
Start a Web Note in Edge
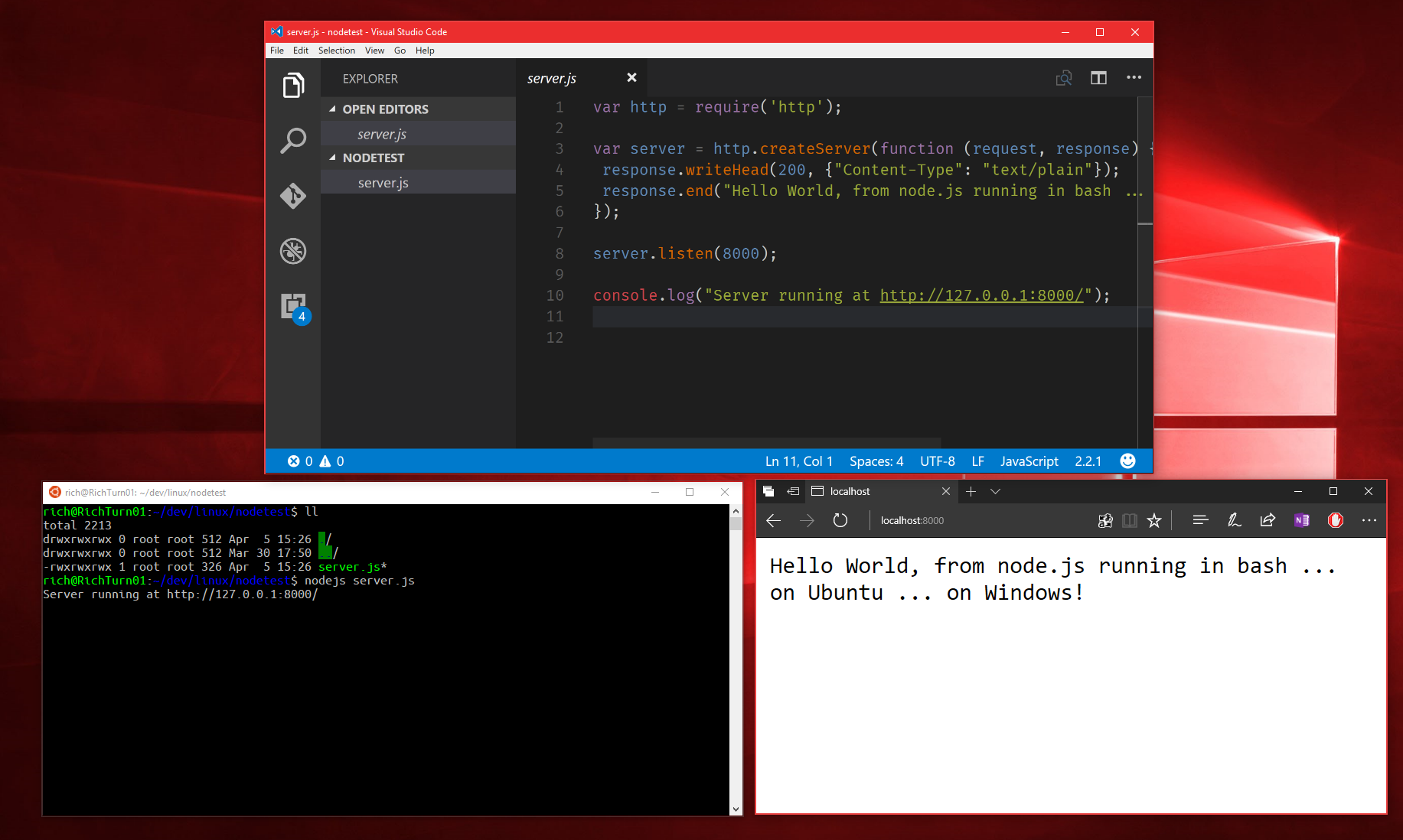click(1234, 520)
